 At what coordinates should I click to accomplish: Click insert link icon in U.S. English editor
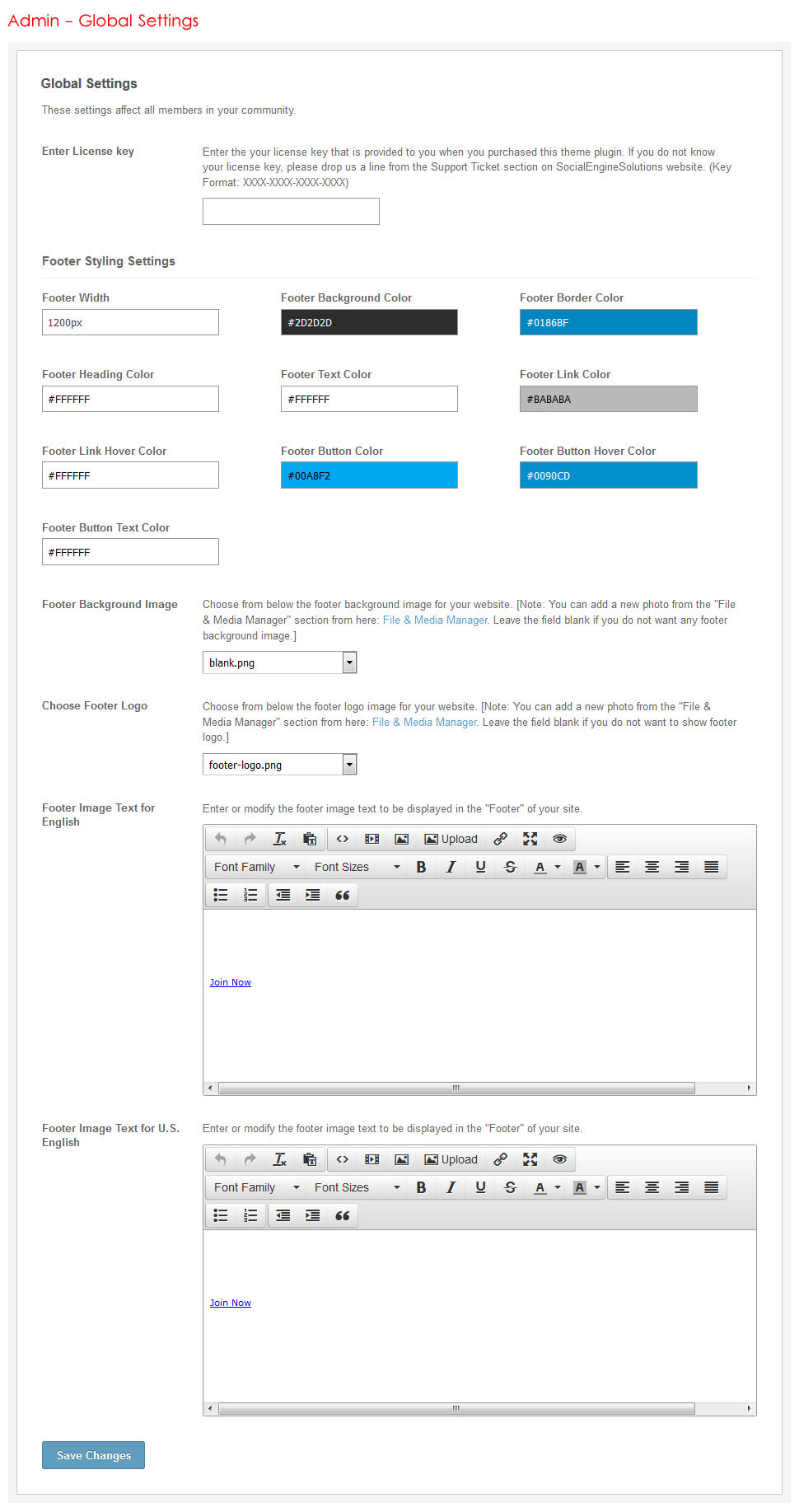pos(500,1159)
